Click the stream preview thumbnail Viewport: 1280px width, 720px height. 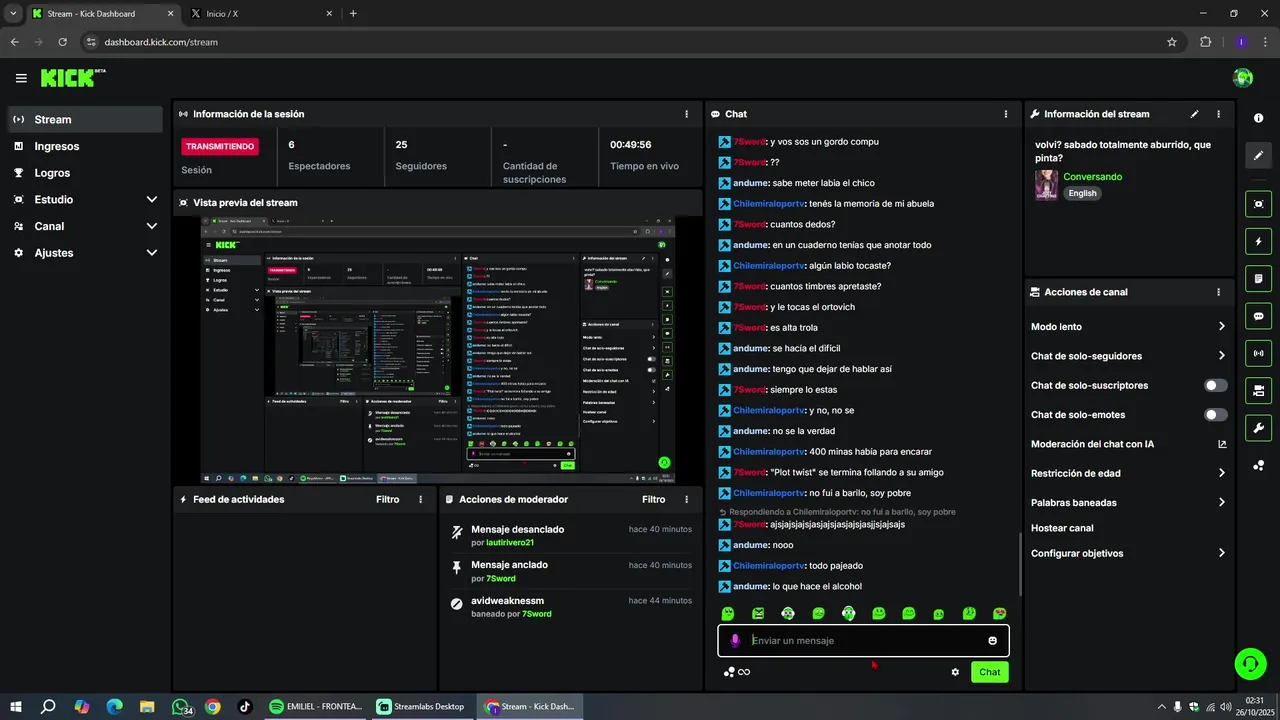point(438,350)
